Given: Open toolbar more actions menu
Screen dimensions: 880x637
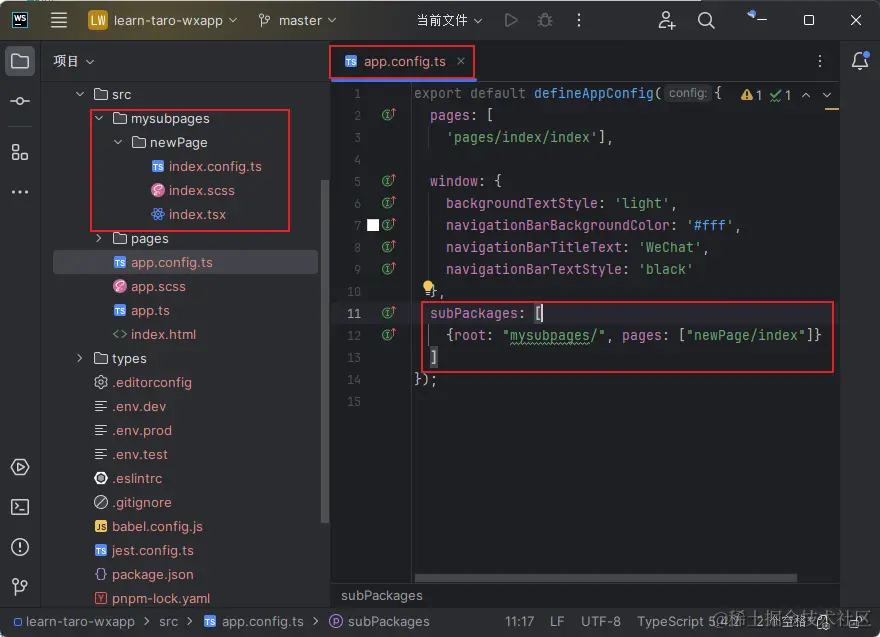Looking at the screenshot, I should 579,20.
